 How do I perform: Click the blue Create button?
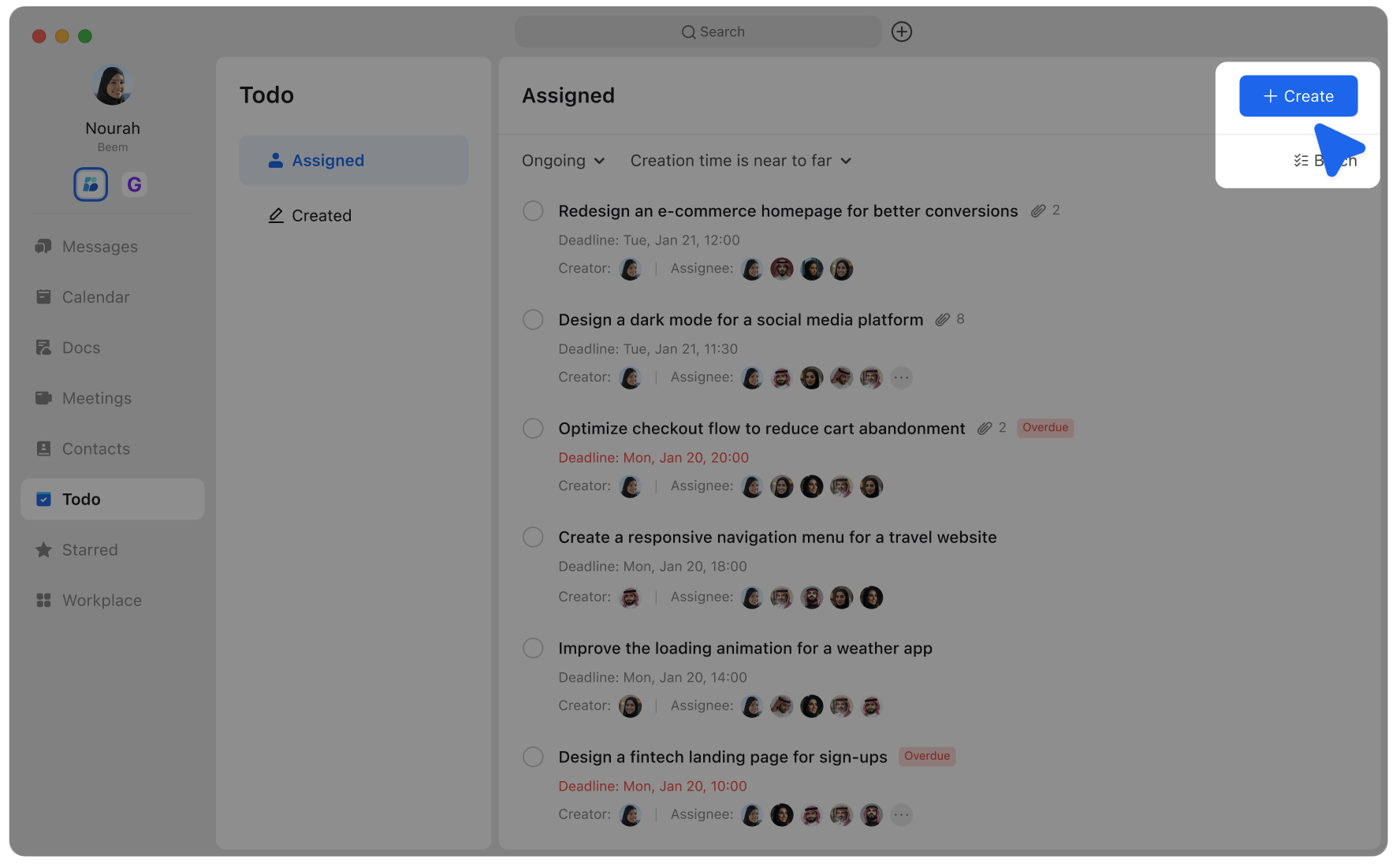click(x=1298, y=96)
